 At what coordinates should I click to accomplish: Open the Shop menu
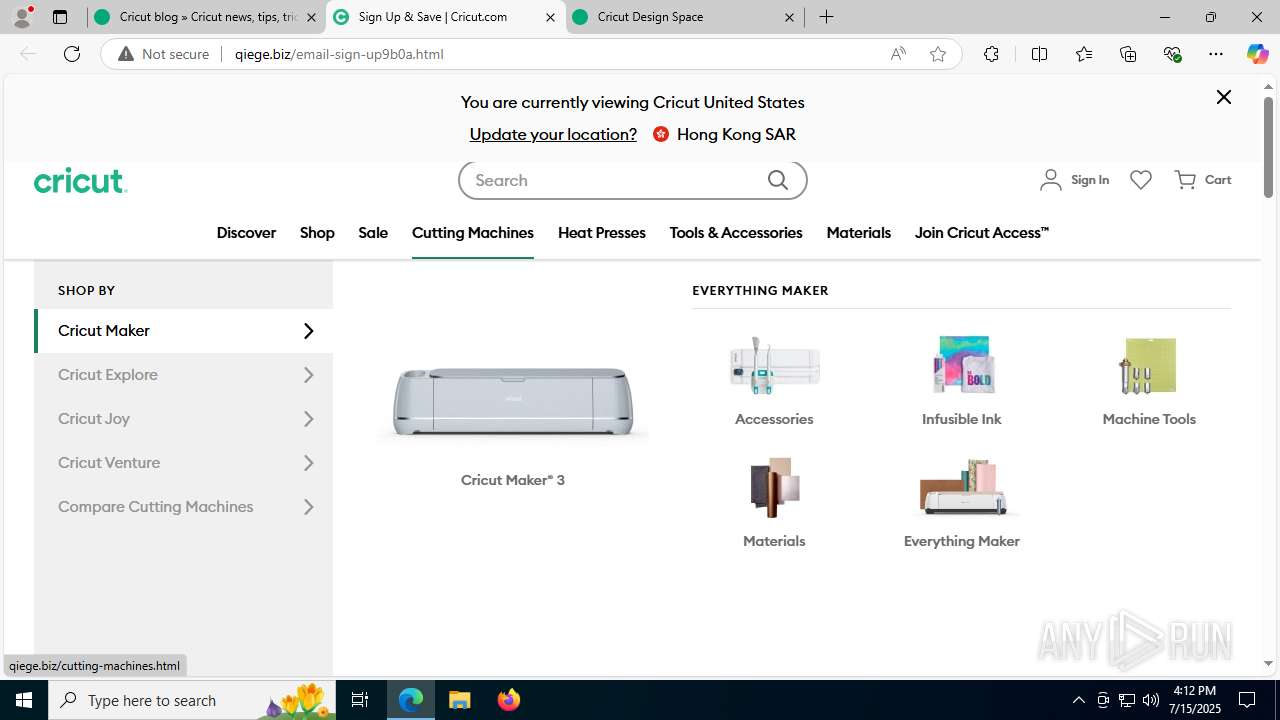tap(317, 233)
